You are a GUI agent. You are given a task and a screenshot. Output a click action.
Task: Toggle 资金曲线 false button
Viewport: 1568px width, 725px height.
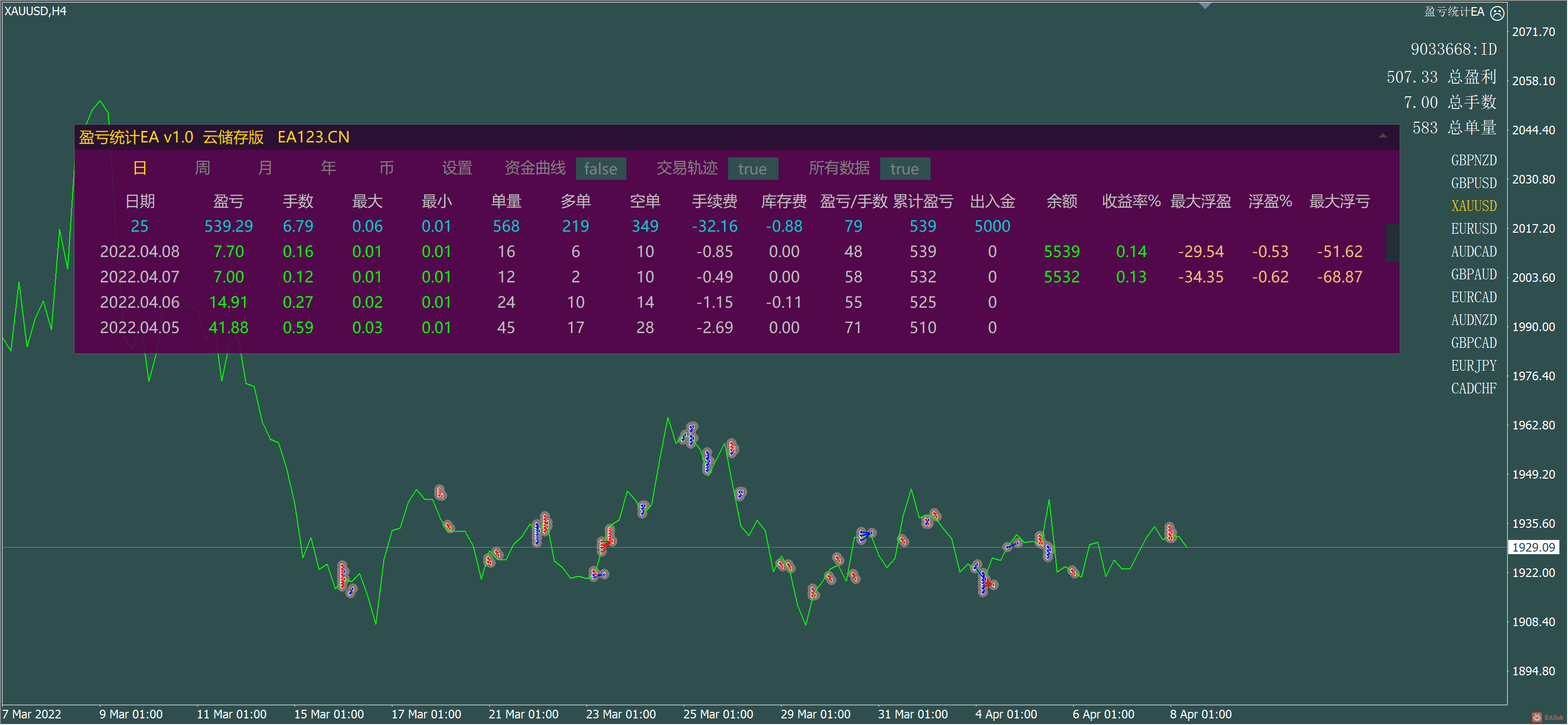point(600,169)
